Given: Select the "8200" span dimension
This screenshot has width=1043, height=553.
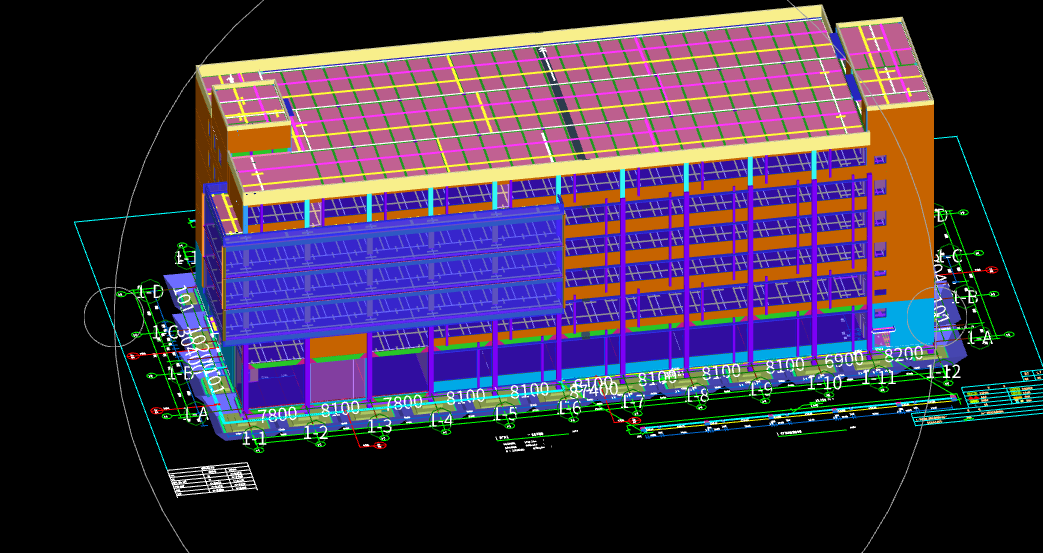Looking at the screenshot, I should tap(903, 353).
